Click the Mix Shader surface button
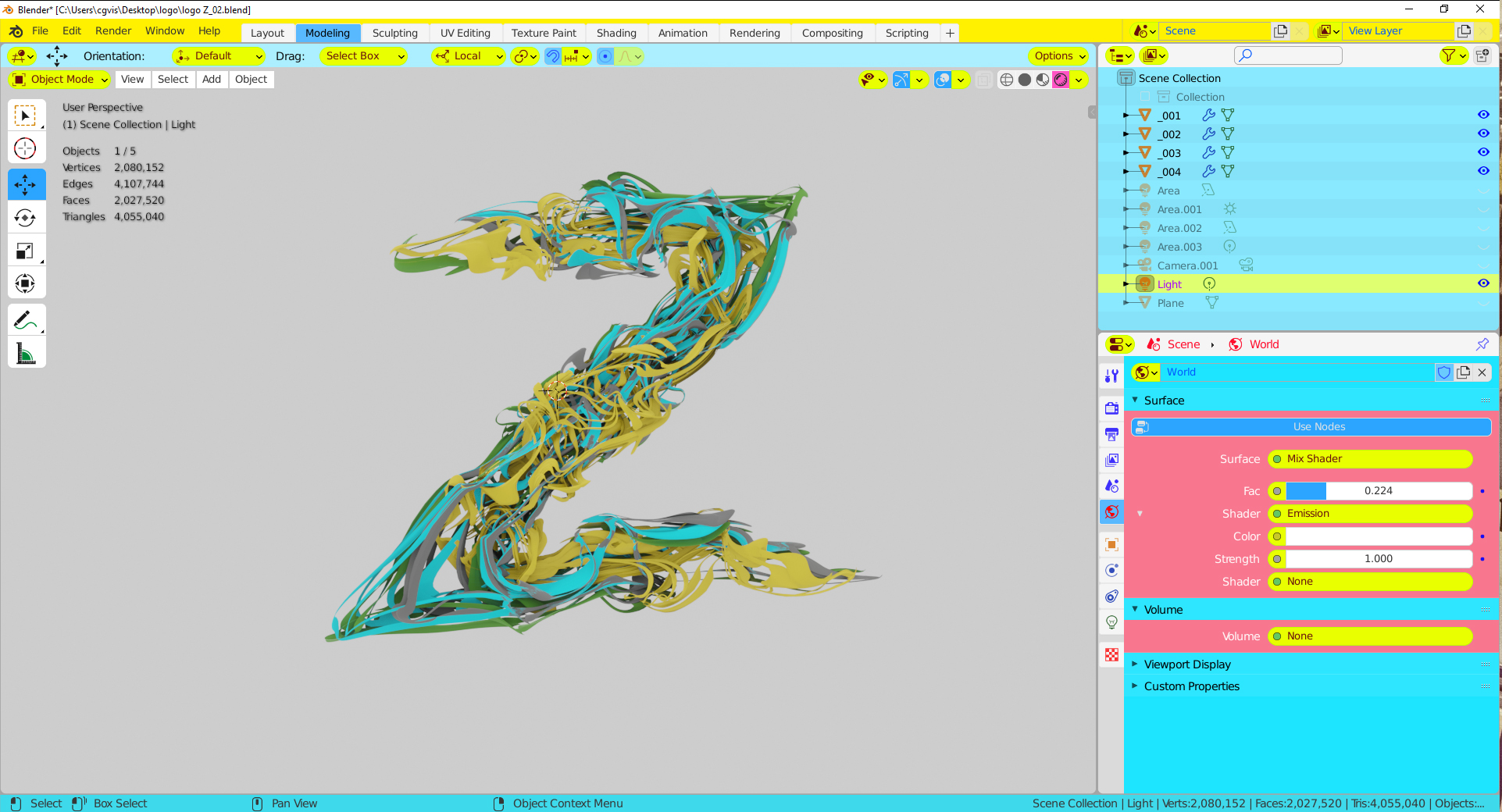 (1370, 458)
